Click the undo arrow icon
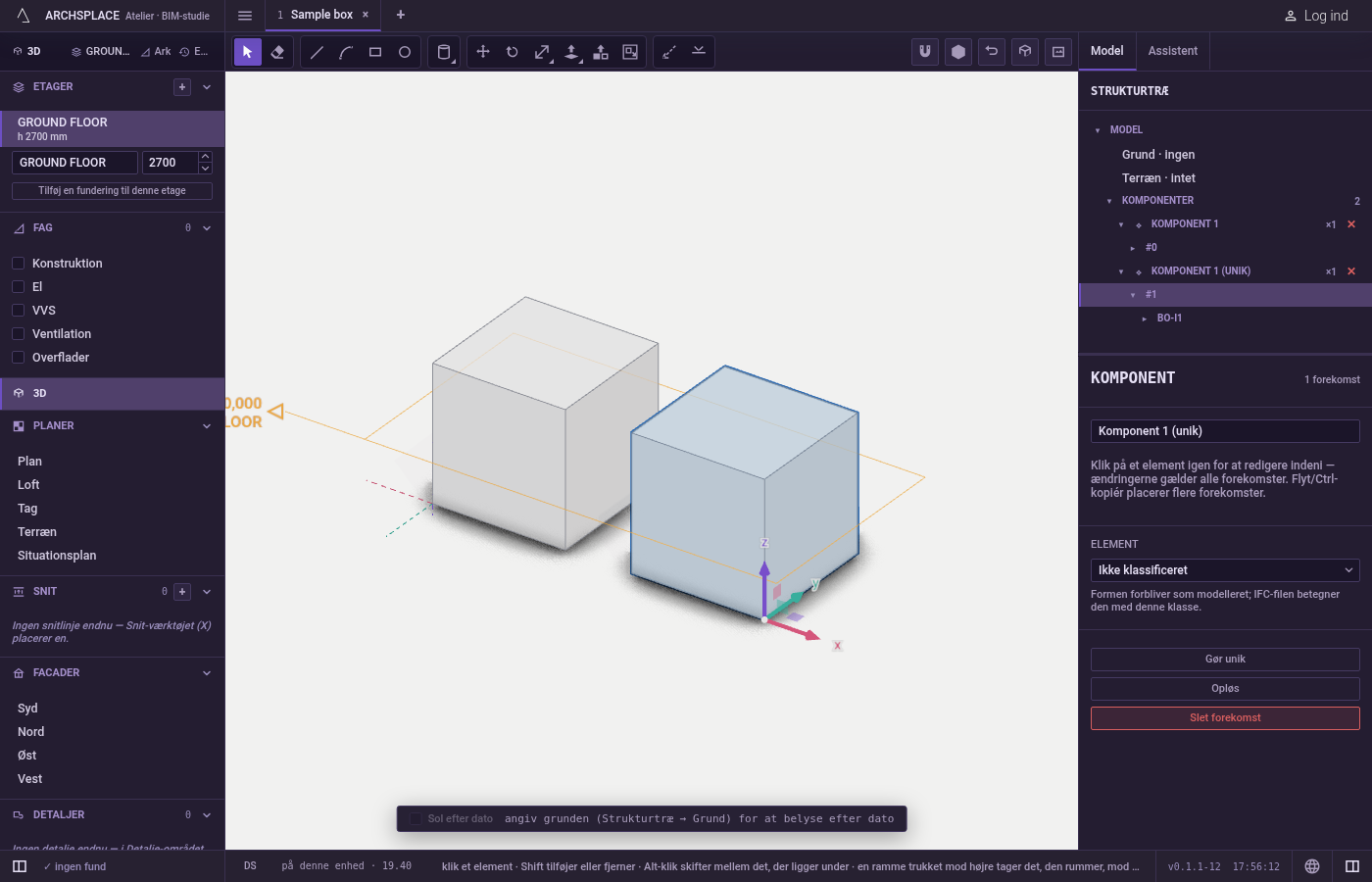This screenshot has width=1372, height=882. coord(992,52)
